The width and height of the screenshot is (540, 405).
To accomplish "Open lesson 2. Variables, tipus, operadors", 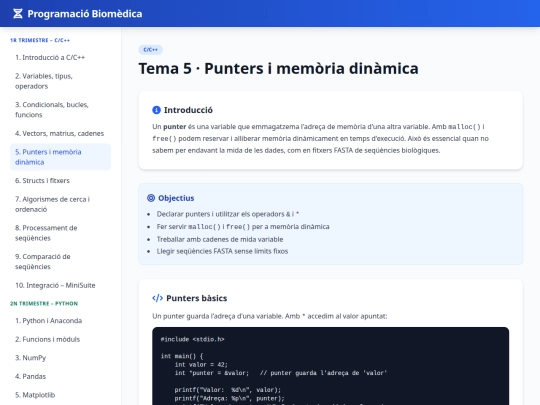I will 61,81.
